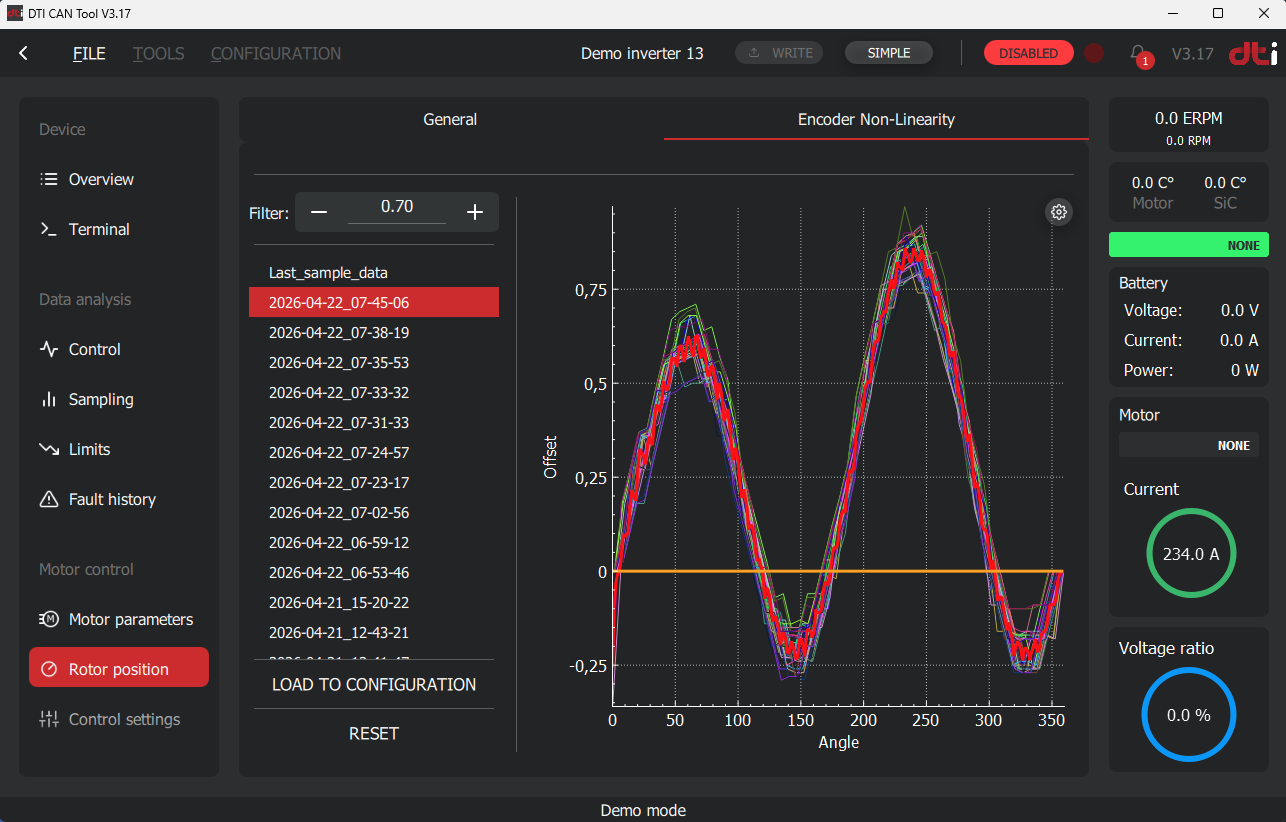Open Terminal in the sidebar

tap(119, 229)
